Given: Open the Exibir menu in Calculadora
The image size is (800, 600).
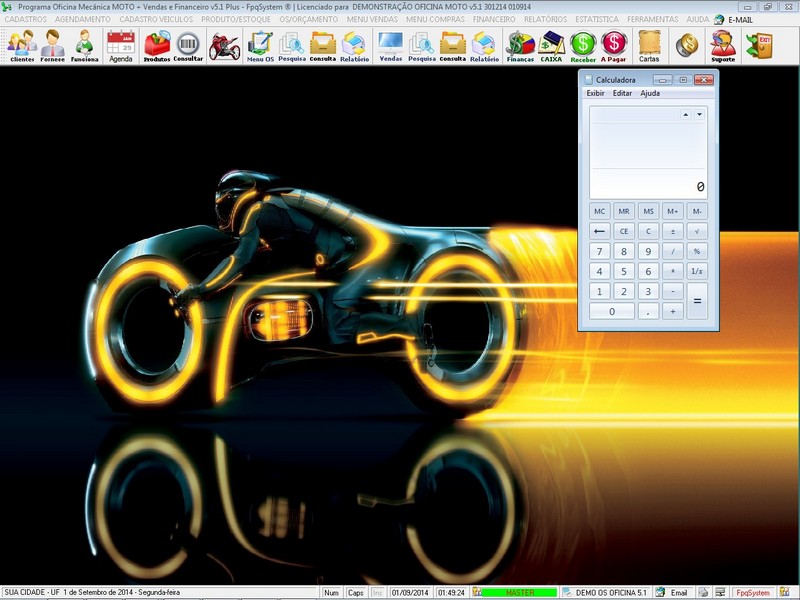Looking at the screenshot, I should [595, 93].
